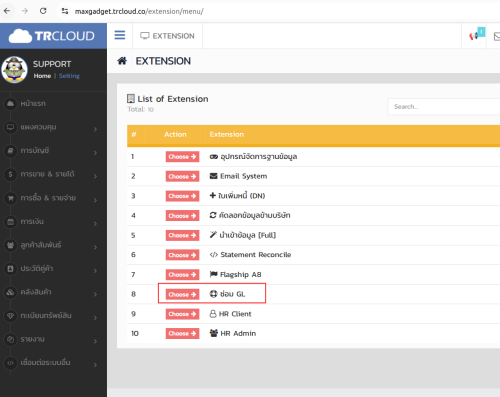Go back using browser back arrow
Screen dimensions: 500x397
coord(7,11)
